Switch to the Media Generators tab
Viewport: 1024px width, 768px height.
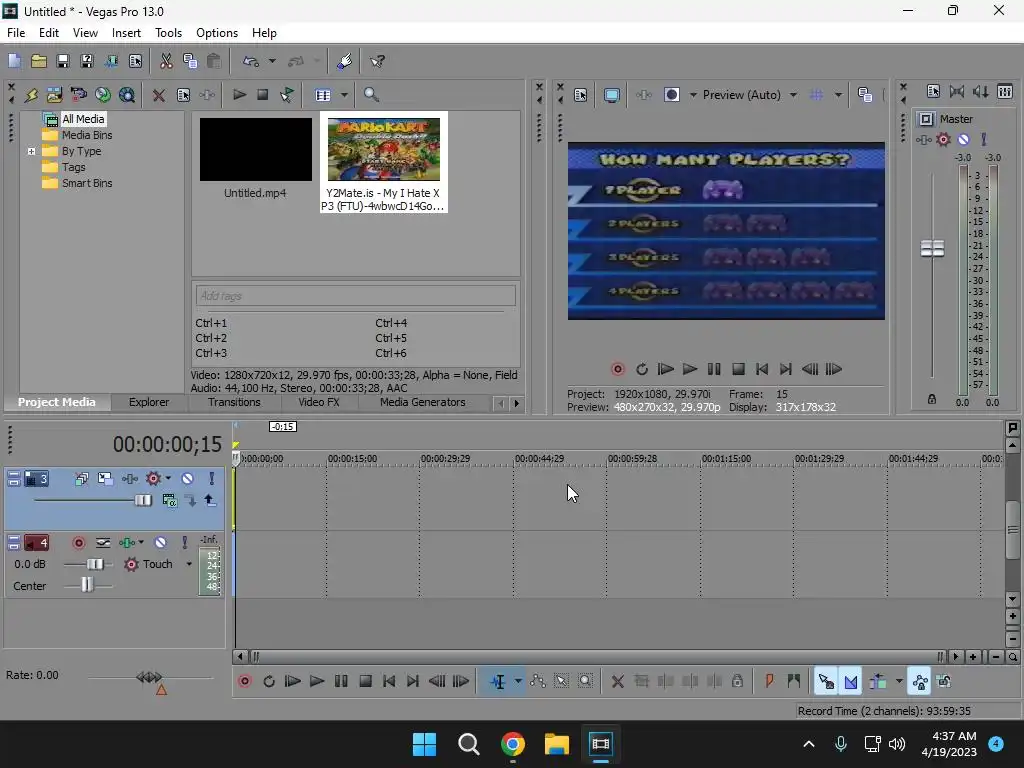[x=423, y=402]
